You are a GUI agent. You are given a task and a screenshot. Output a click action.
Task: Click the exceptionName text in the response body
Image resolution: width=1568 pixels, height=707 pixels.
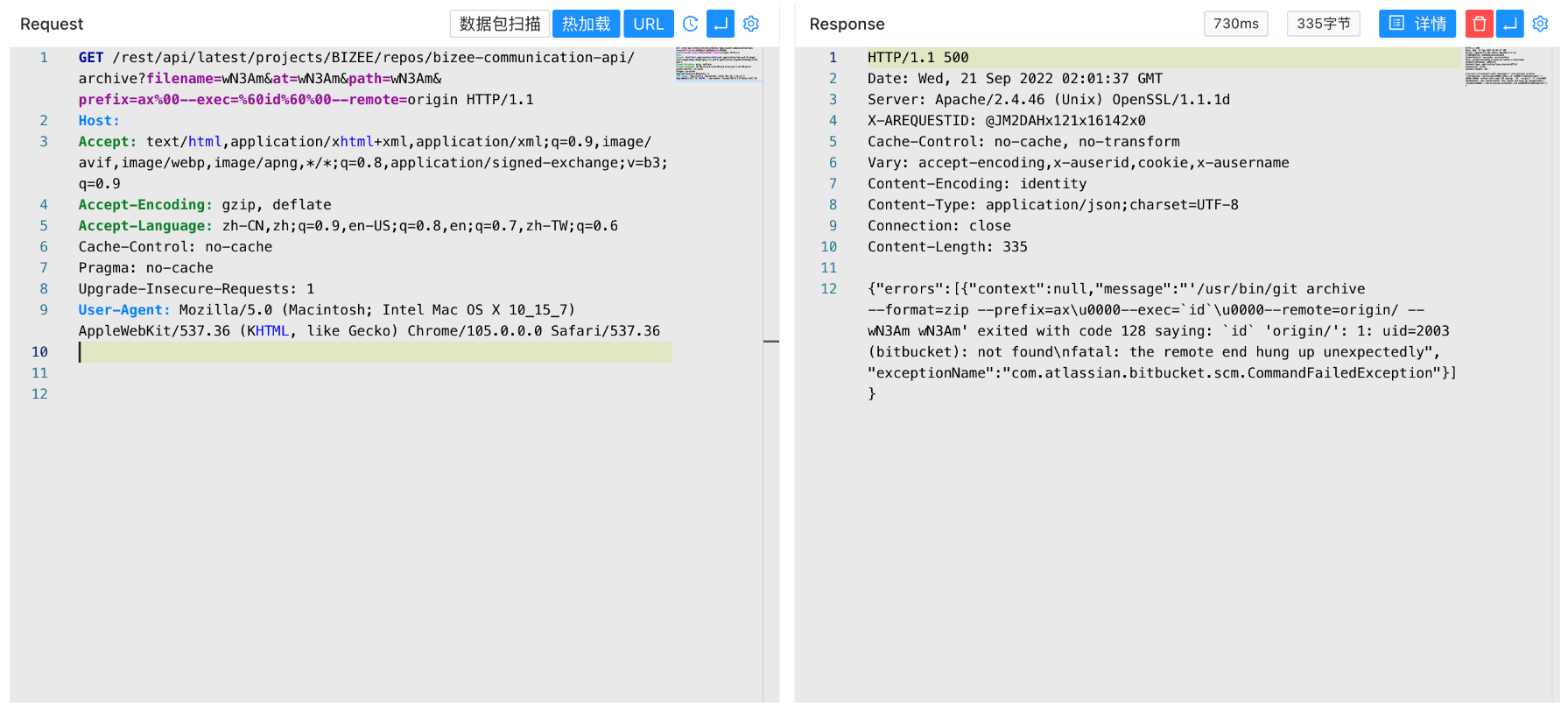[x=930, y=373]
